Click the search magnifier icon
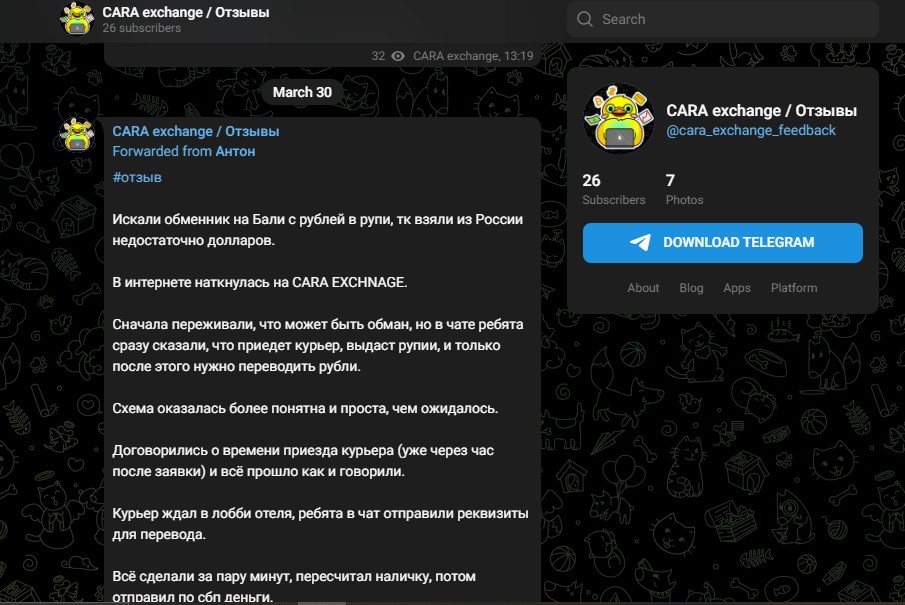The width and height of the screenshot is (905, 605). click(x=585, y=19)
